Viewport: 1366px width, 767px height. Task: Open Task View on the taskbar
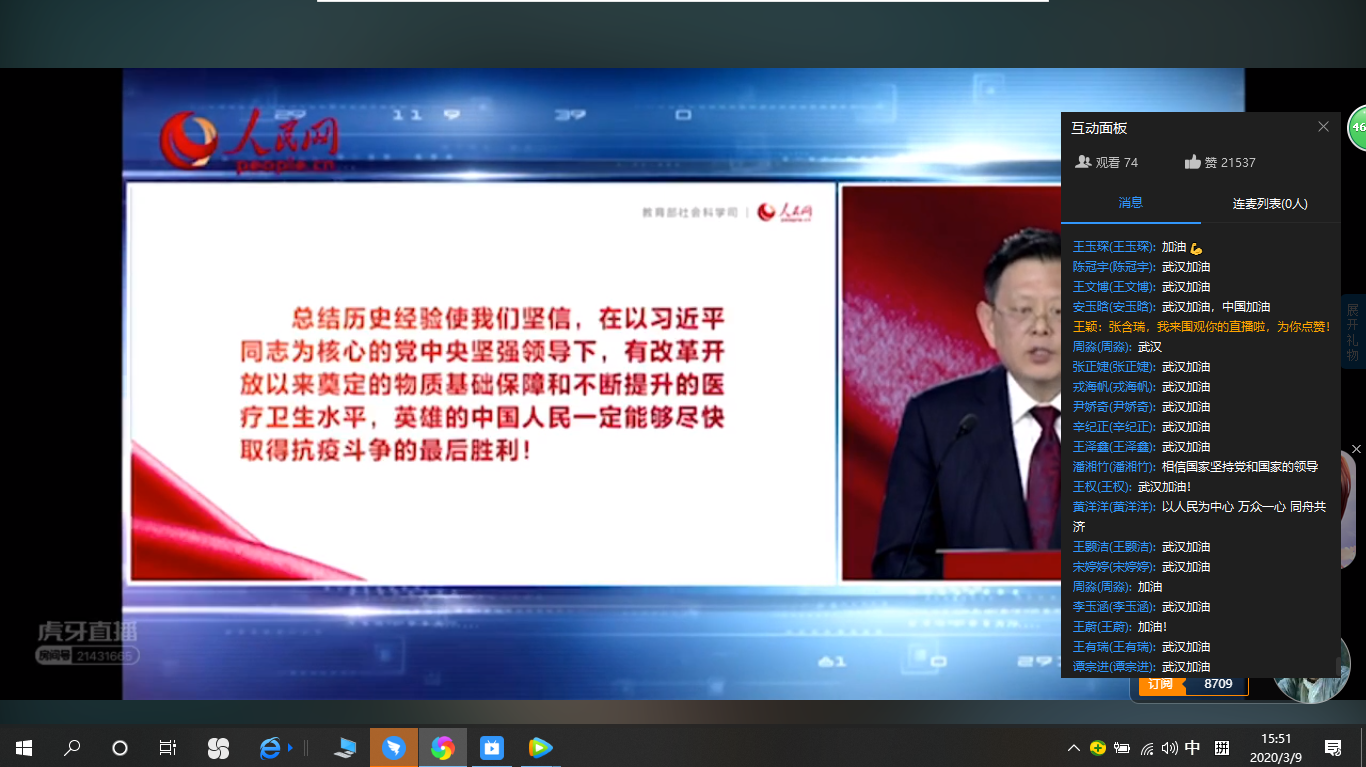(168, 747)
